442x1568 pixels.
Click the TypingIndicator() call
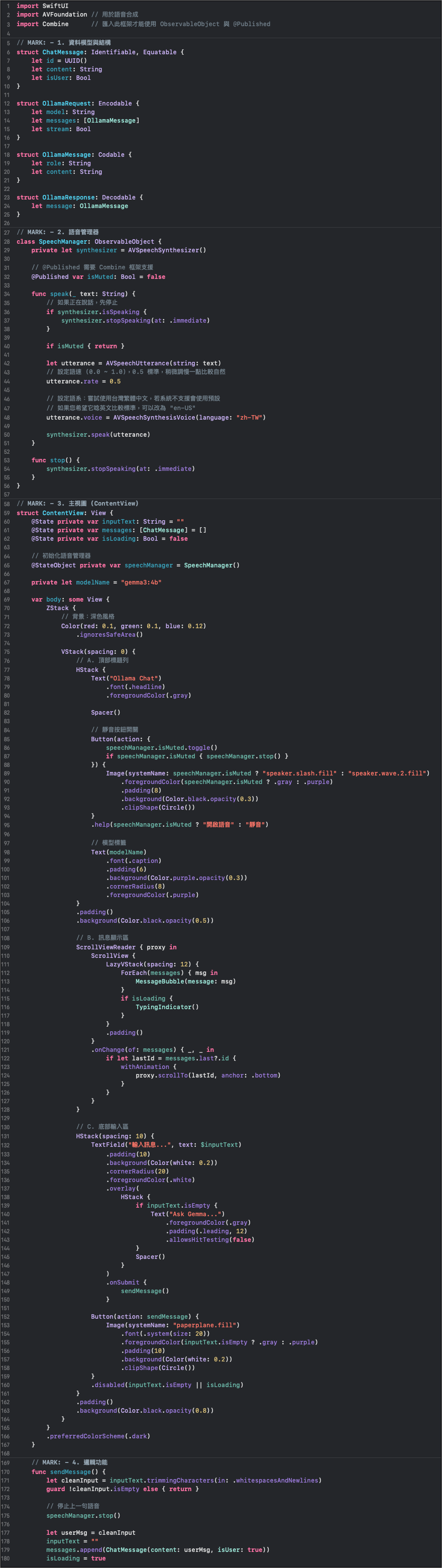pyautogui.click(x=167, y=1007)
